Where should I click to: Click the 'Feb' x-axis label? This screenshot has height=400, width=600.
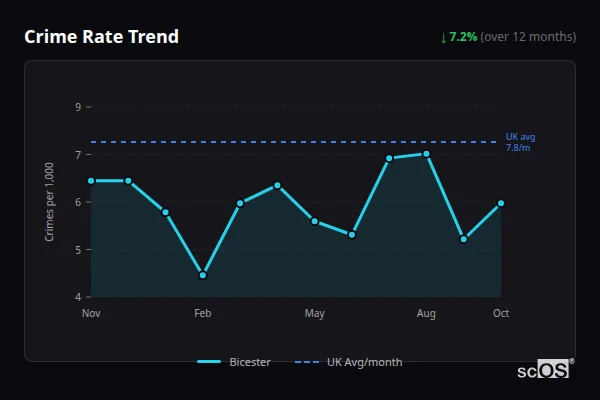[x=203, y=313]
